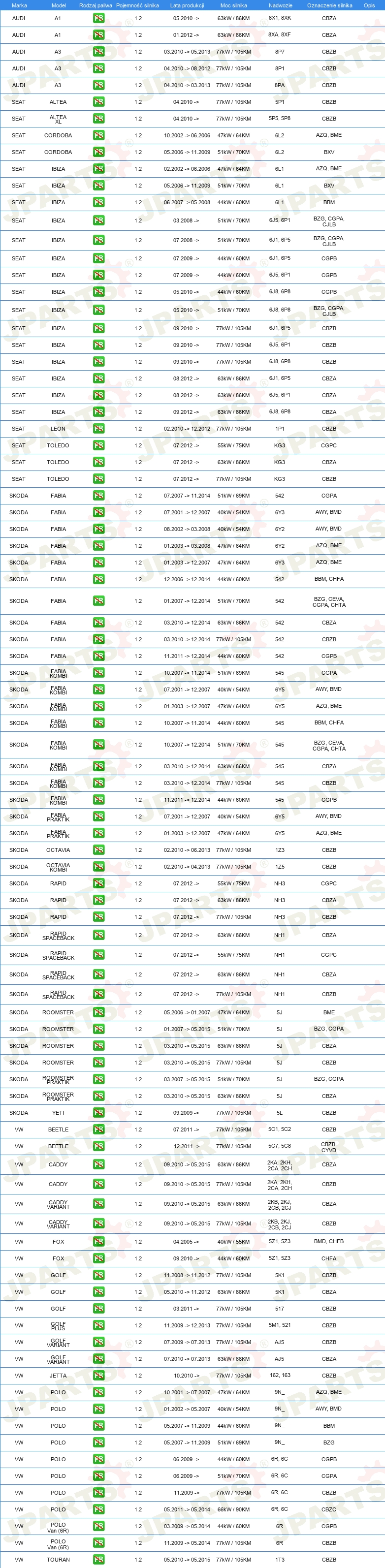Click production years '11.2009 -> 12.2013'
Image resolution: width=385 pixels, height=1568 pixels.
coord(187,1325)
